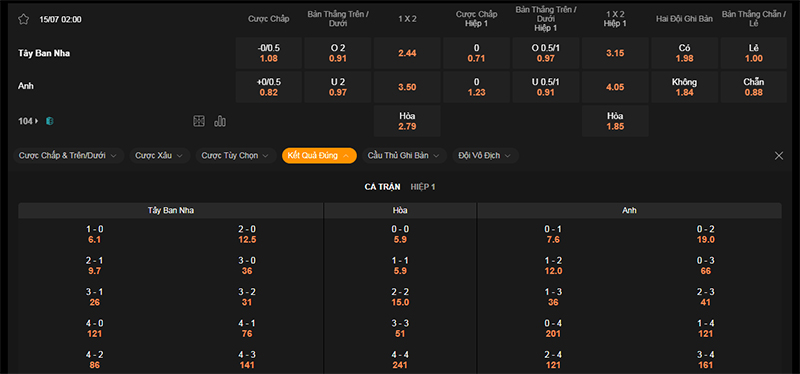The width and height of the screenshot is (800, 374).
Task: Open Cược Chấp & Trên/Dưới dropdown
Action: pos(68,156)
